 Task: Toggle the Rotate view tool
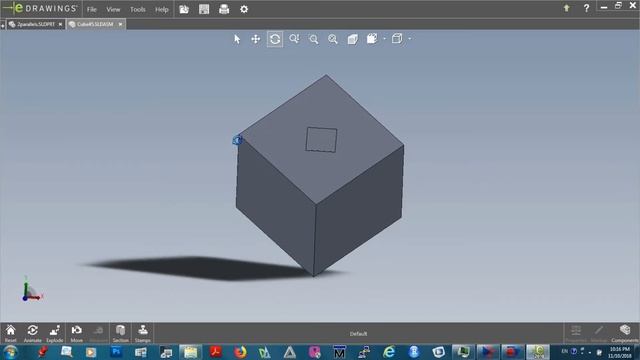[275, 39]
